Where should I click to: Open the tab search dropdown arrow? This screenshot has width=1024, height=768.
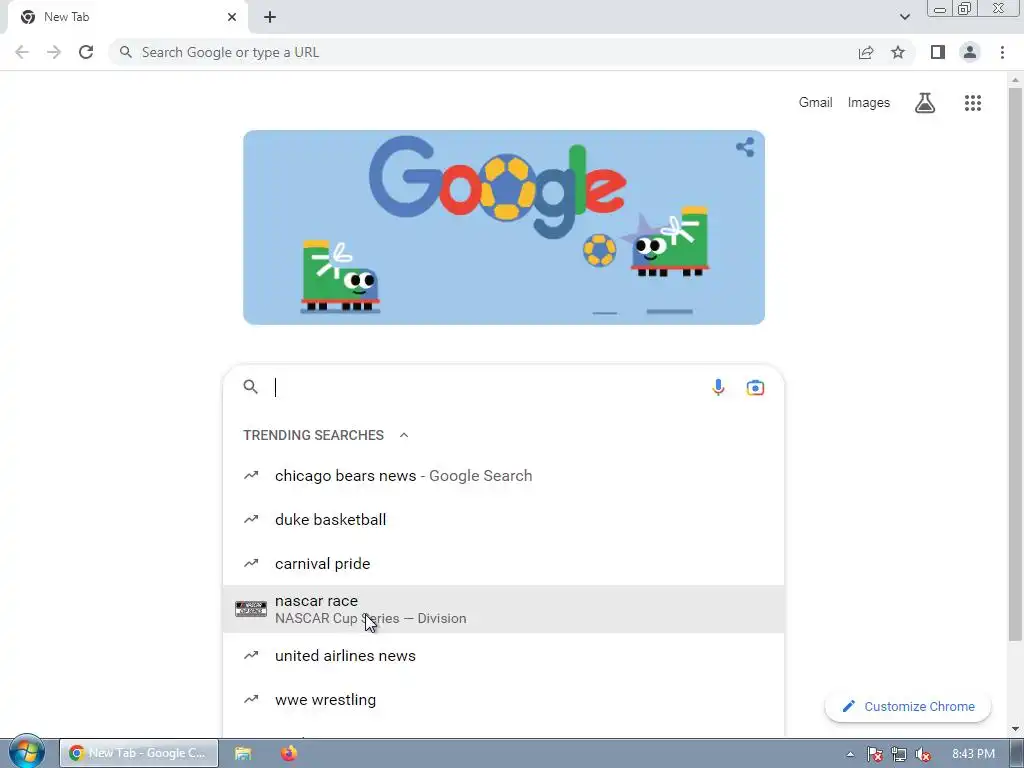click(x=904, y=17)
